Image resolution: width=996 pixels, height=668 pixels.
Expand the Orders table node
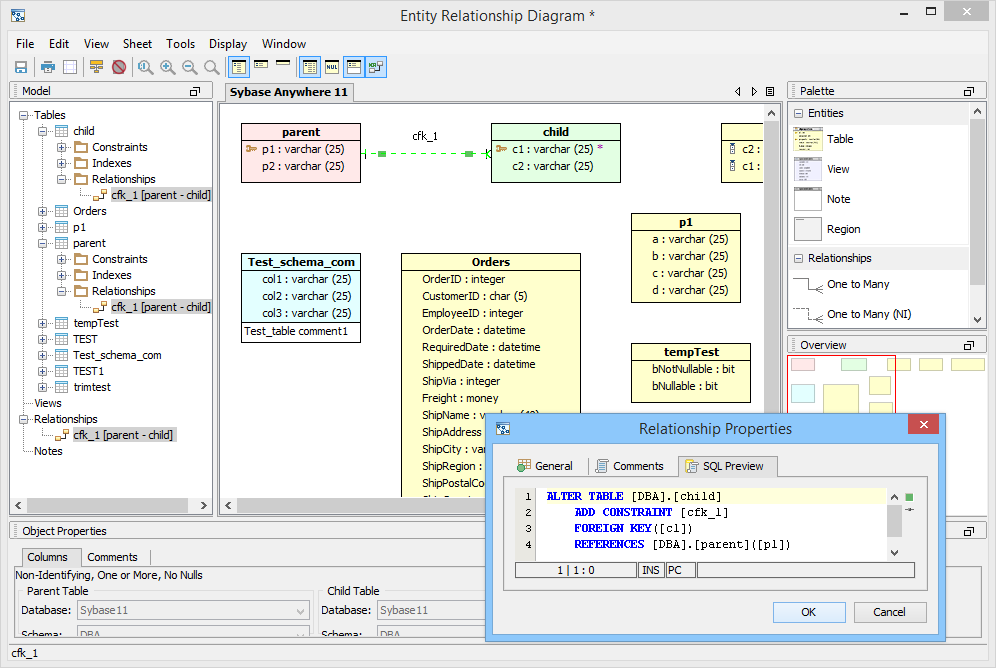point(43,211)
